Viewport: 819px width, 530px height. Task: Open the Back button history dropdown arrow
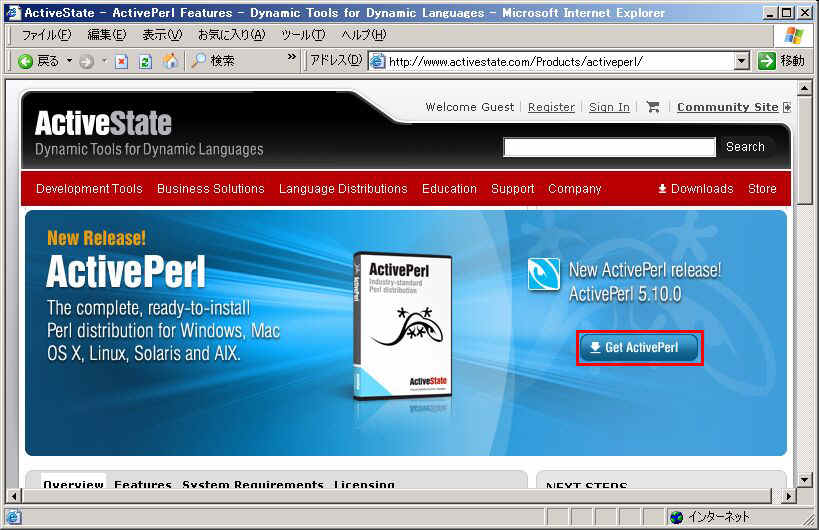pyautogui.click(x=69, y=61)
